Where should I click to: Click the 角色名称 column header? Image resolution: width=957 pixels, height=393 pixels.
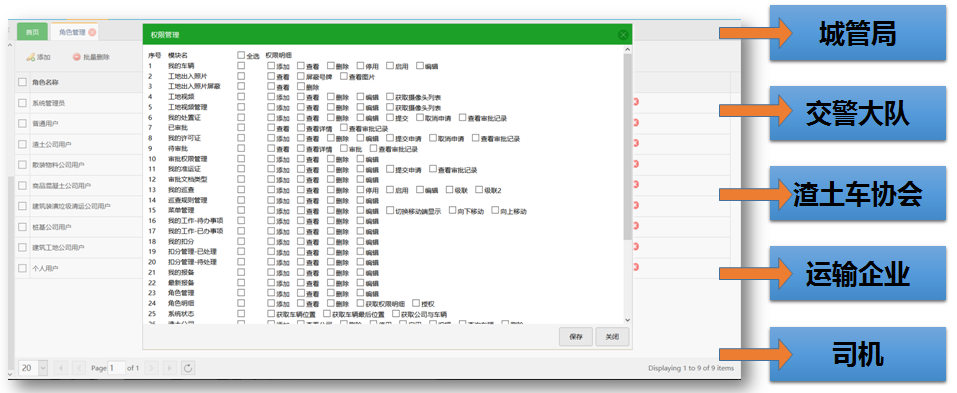(45, 82)
